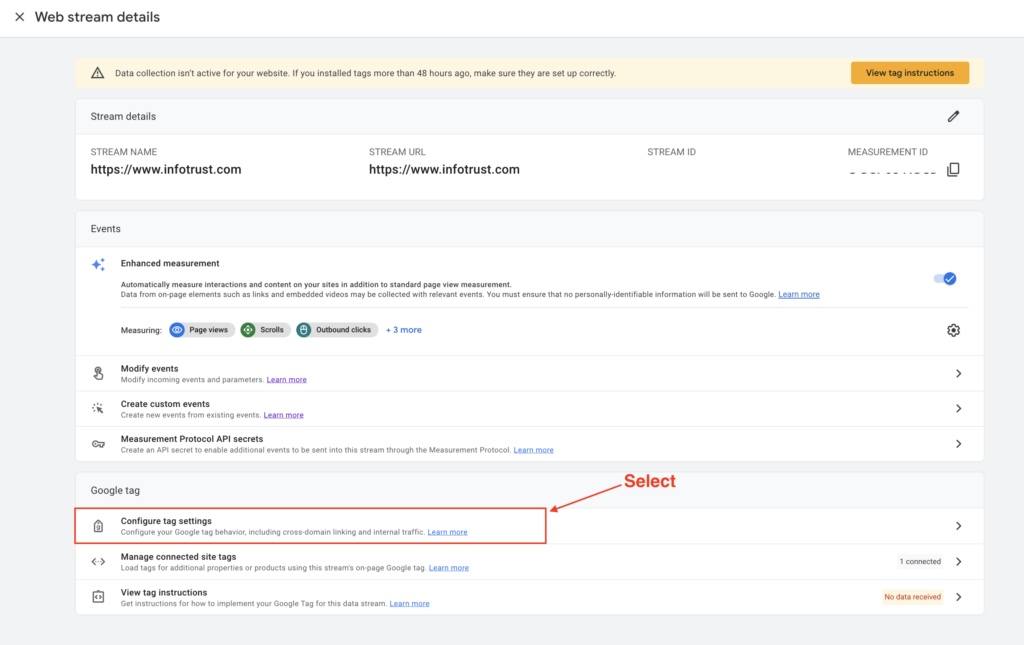Expand the '+ 3 more' measuring events
This screenshot has height=645, width=1024.
[x=404, y=330]
